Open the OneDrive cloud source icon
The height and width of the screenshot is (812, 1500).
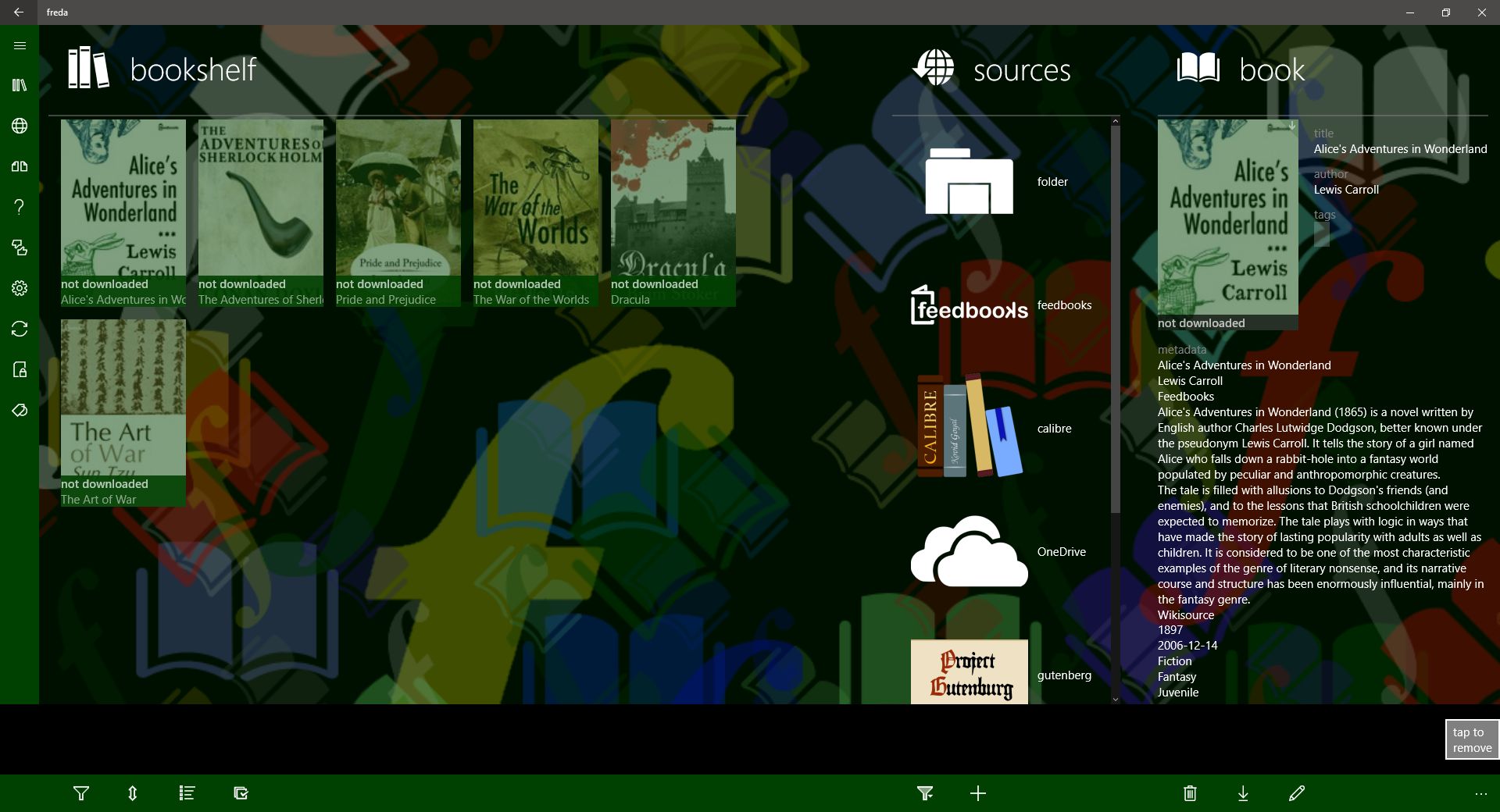coord(970,551)
